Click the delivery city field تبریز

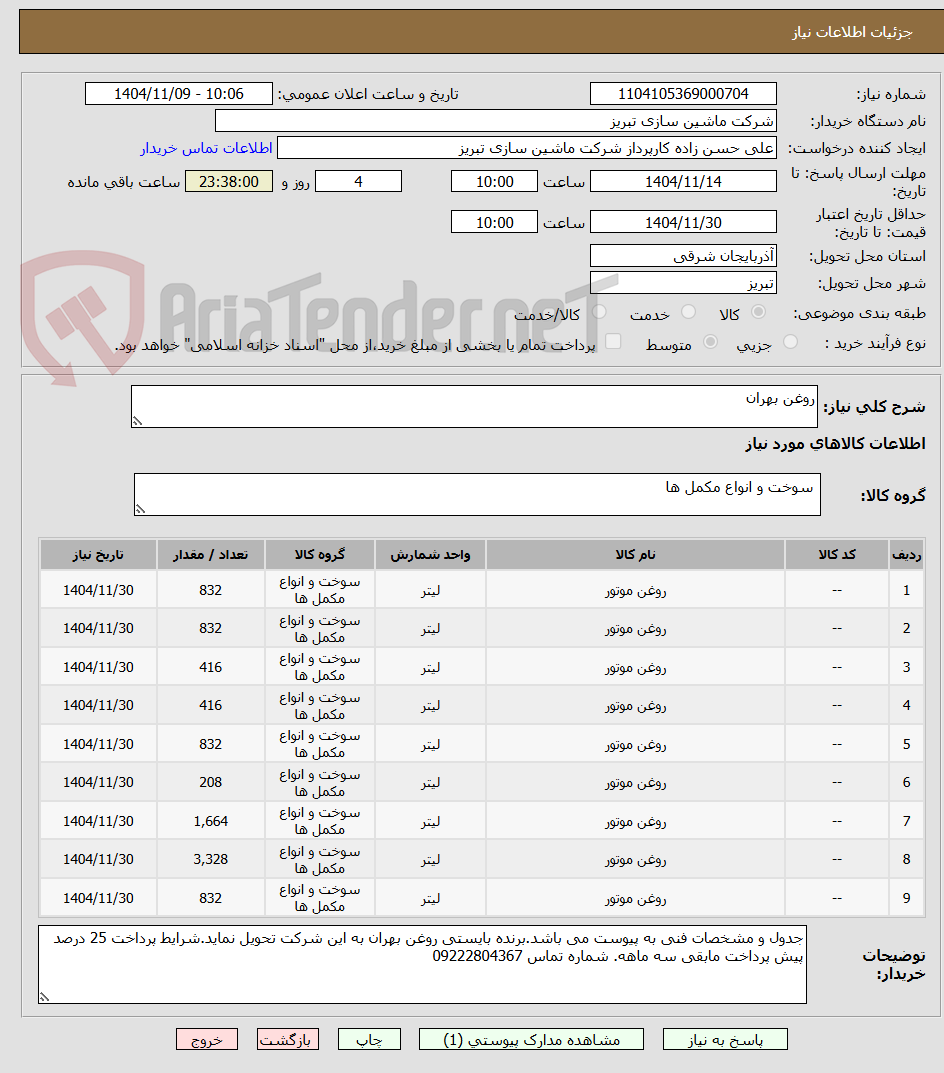[683, 283]
